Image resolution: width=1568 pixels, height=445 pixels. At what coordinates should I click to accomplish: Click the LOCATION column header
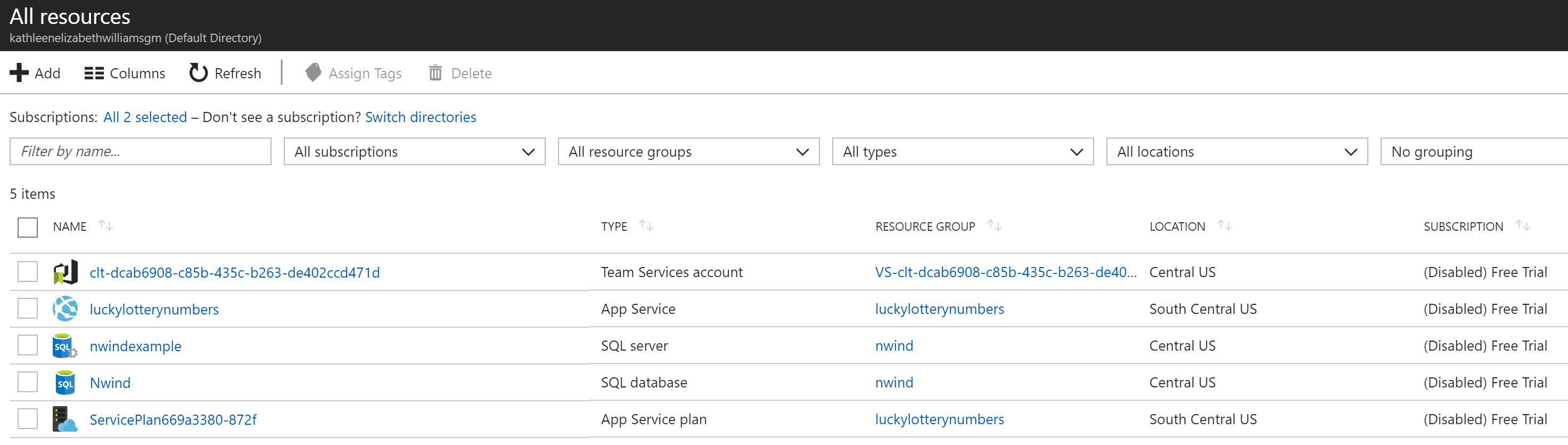point(1177,227)
